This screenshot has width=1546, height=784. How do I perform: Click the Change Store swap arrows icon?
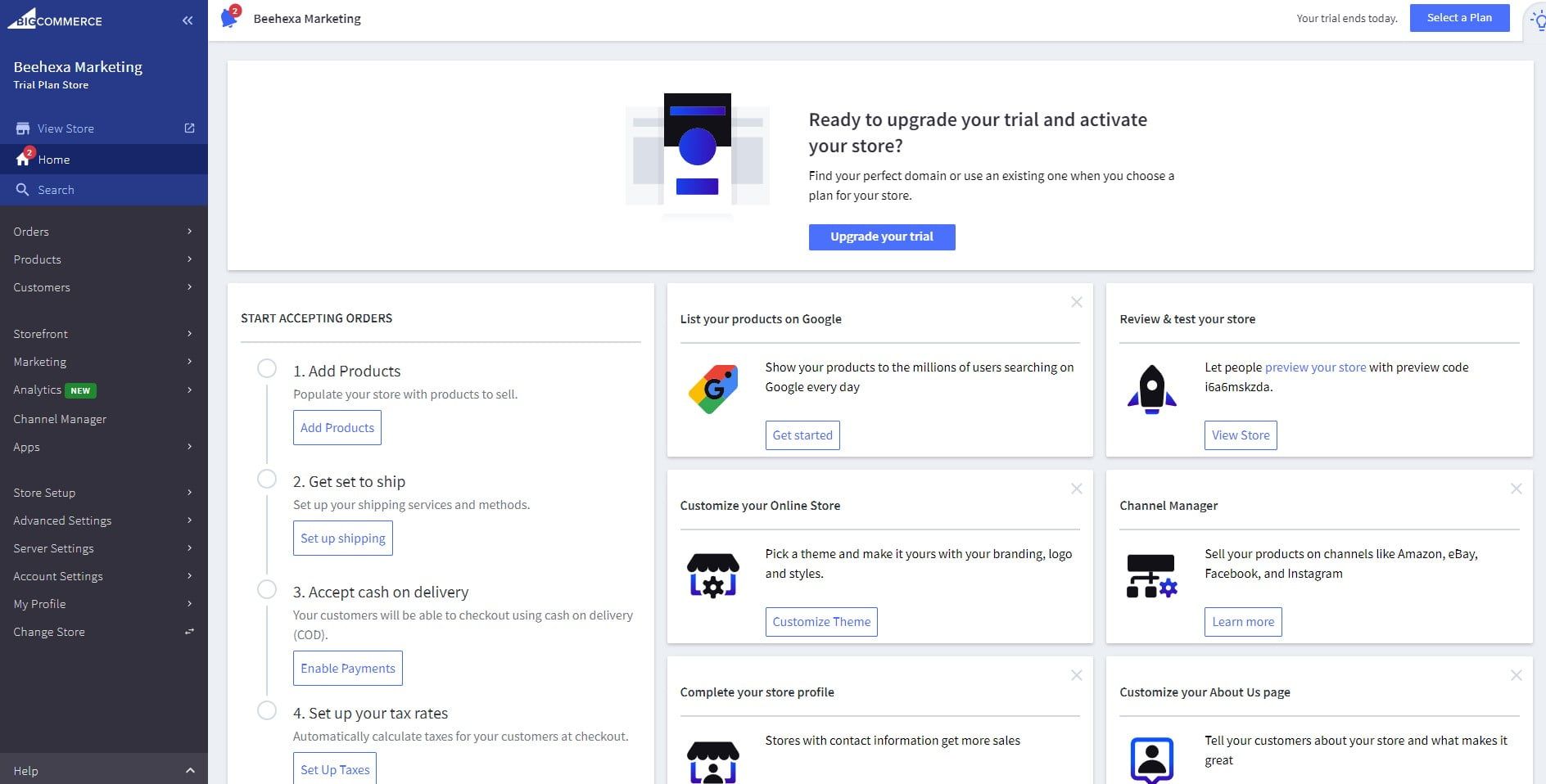tap(188, 631)
